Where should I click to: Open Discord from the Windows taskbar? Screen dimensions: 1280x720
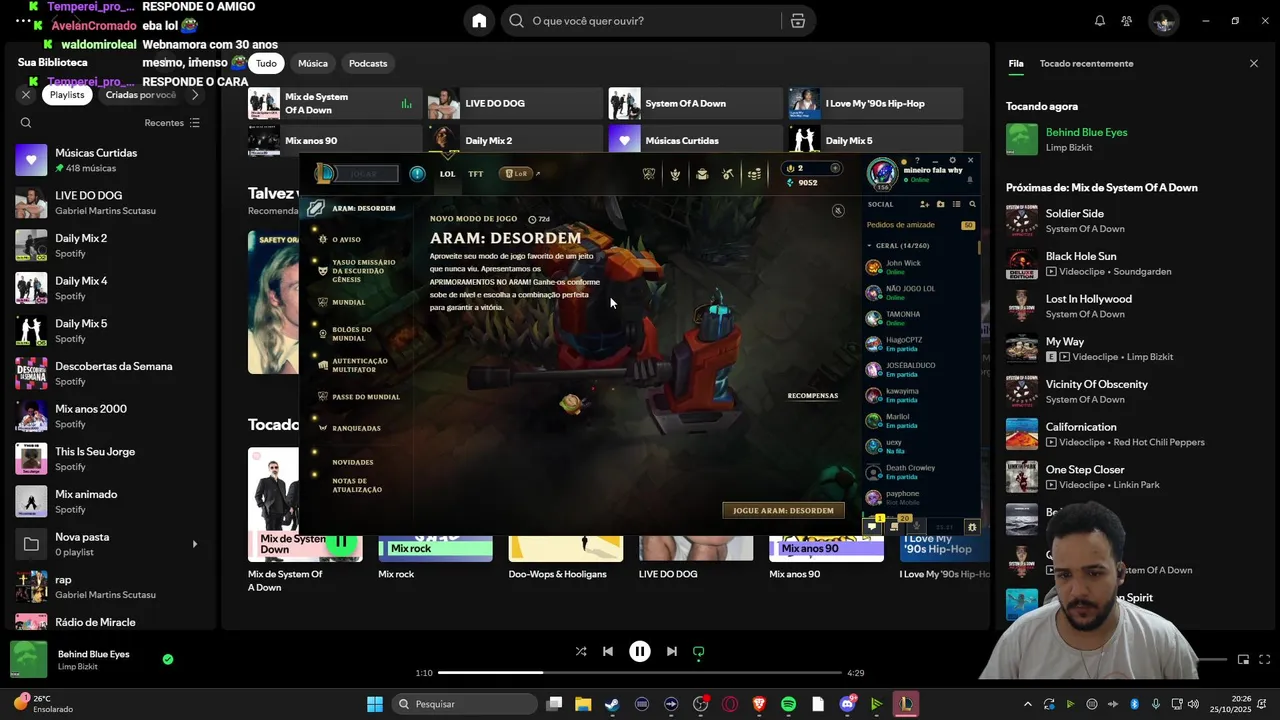click(847, 704)
